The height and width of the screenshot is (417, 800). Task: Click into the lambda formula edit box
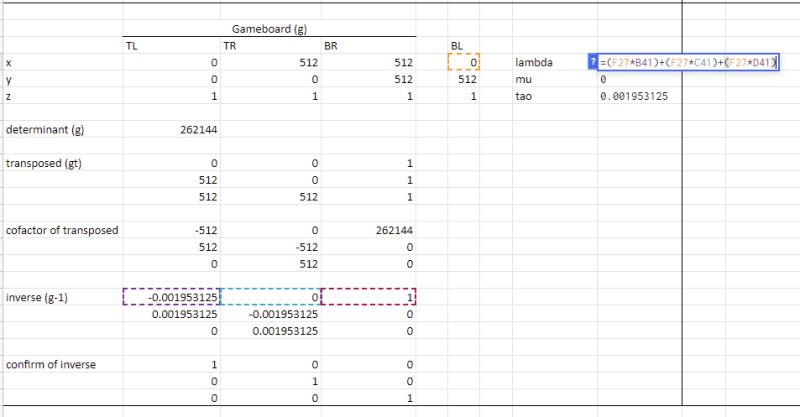point(688,62)
